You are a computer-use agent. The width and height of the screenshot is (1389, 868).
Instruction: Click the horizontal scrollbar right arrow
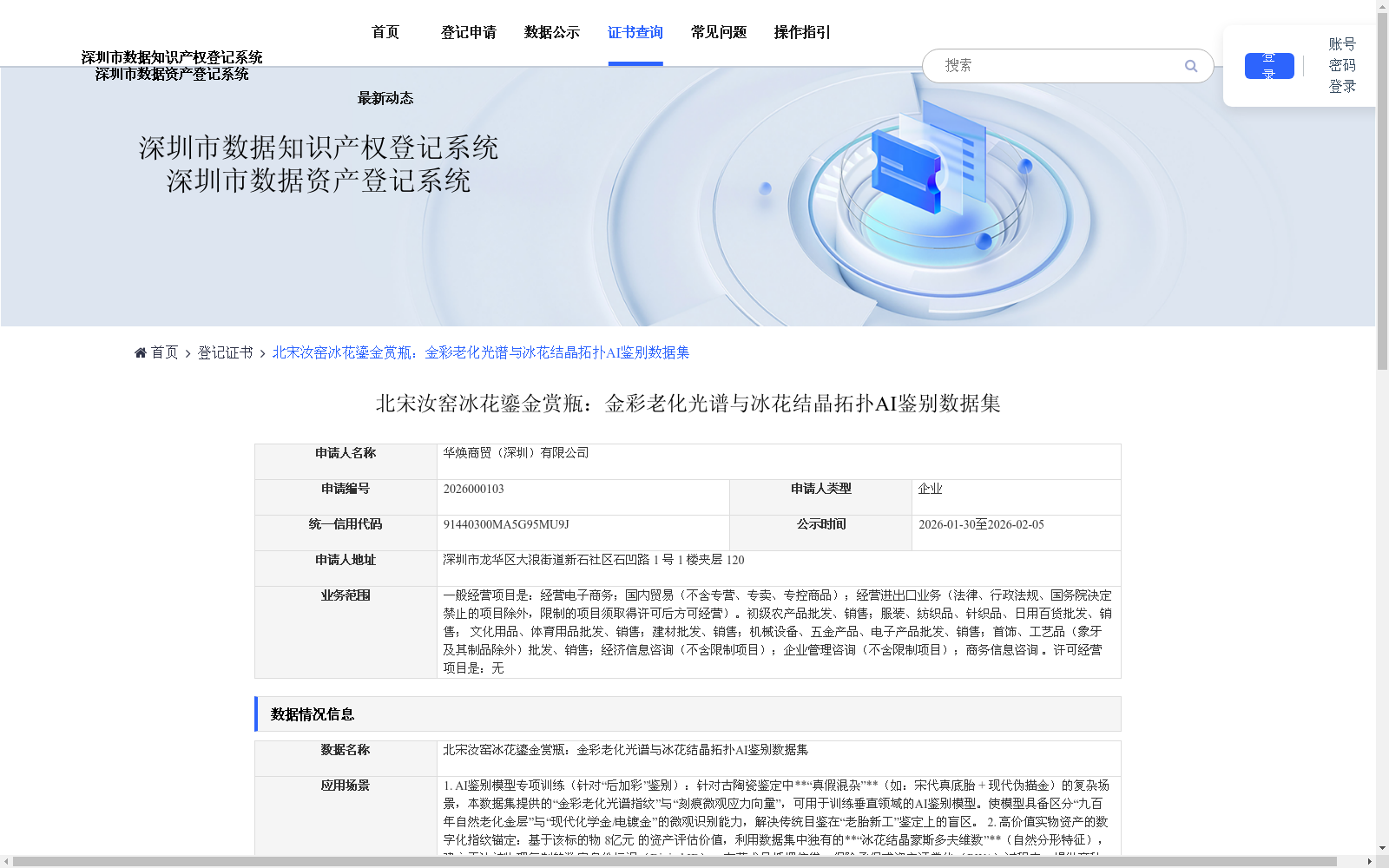1369,862
